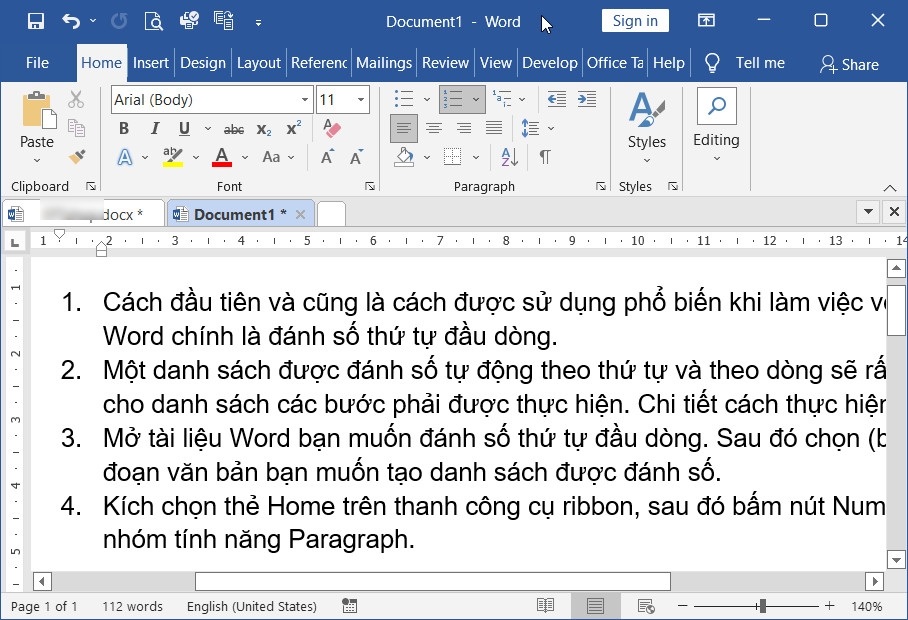
Task: Click the English (United States) language indicator
Action: 251,606
